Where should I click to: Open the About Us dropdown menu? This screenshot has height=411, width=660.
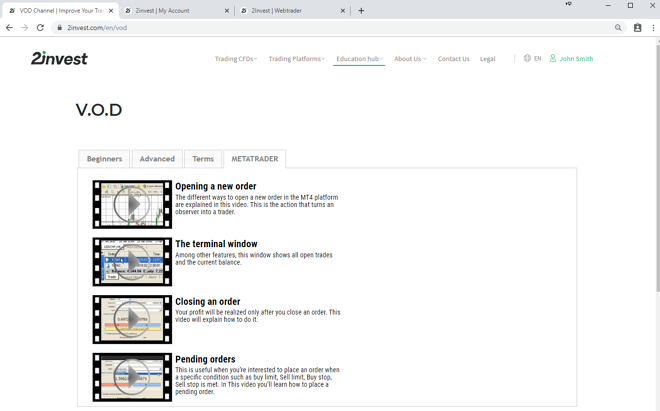click(409, 59)
